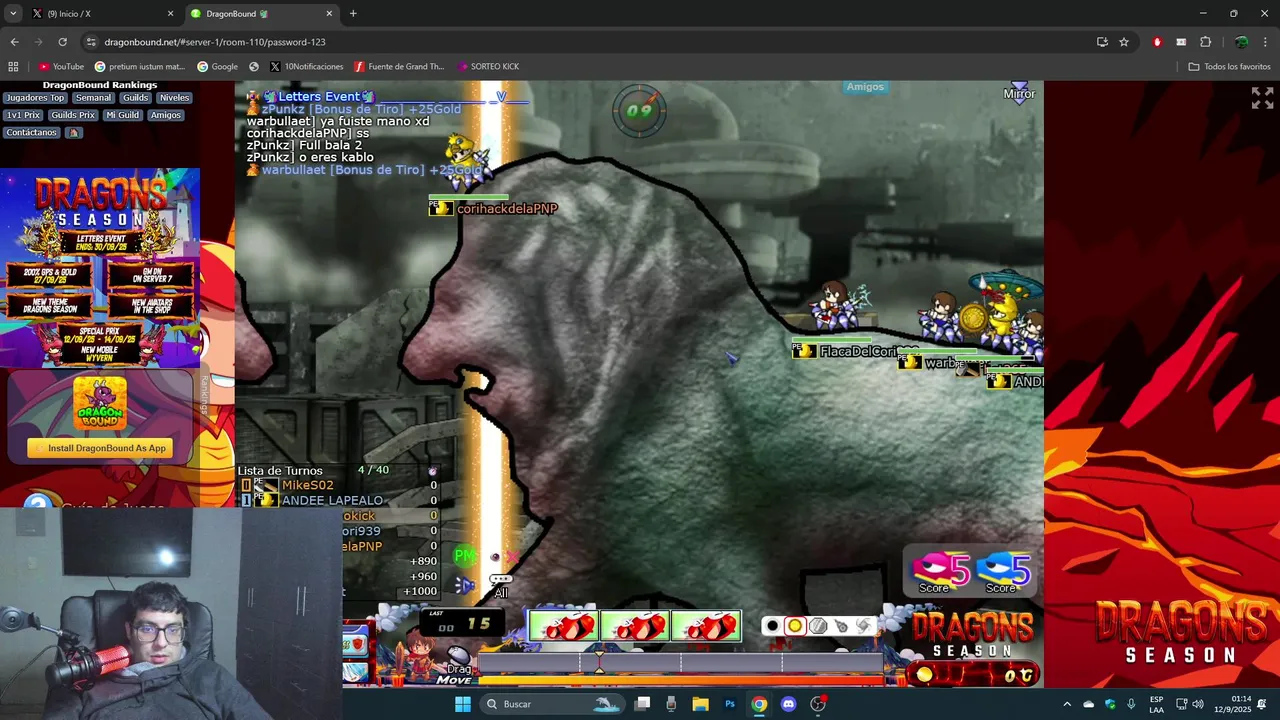This screenshot has width=1280, height=720.
Task: Choose the yellow ball shot type
Action: (x=795, y=626)
